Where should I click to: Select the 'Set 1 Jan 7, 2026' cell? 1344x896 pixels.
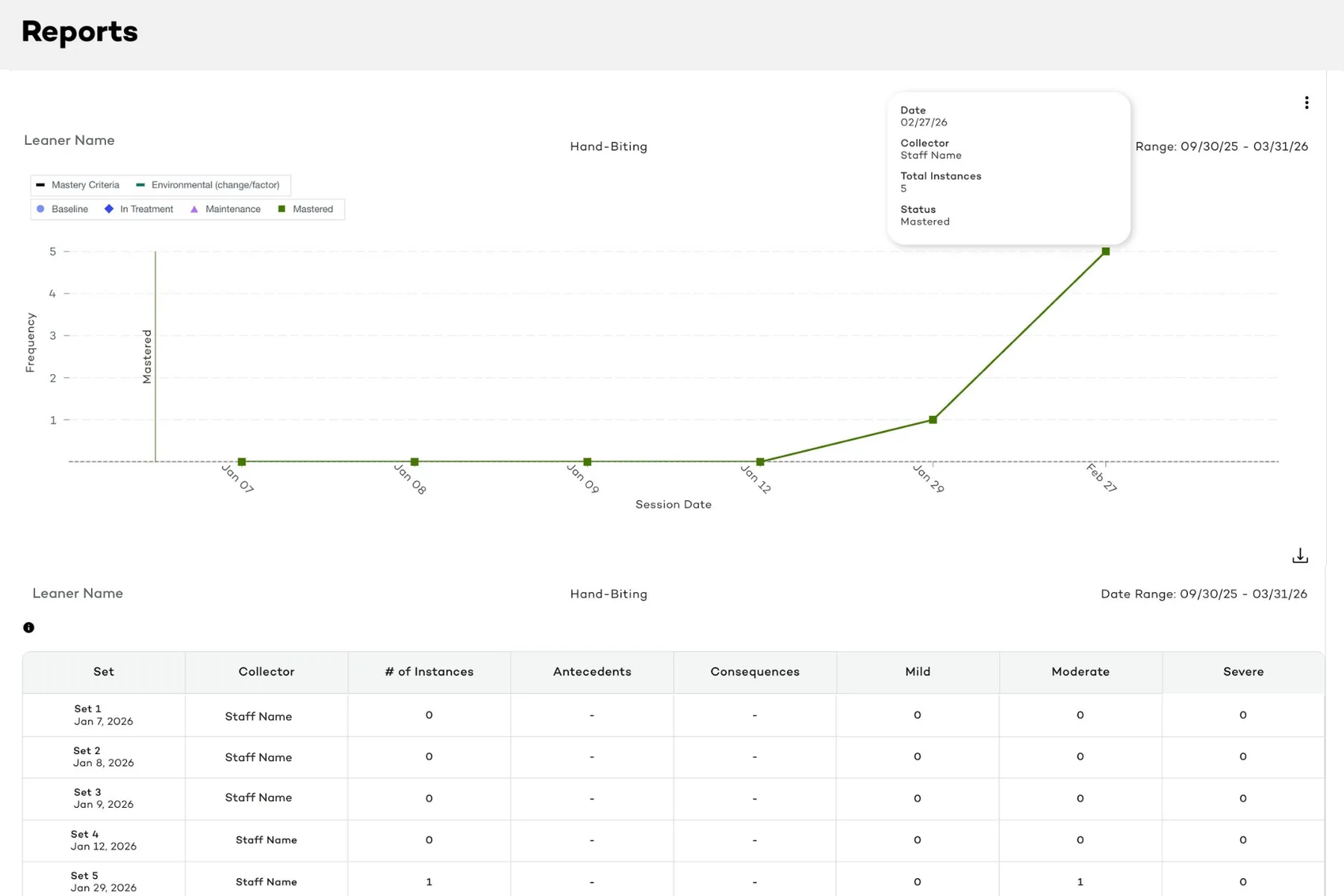[x=104, y=715]
